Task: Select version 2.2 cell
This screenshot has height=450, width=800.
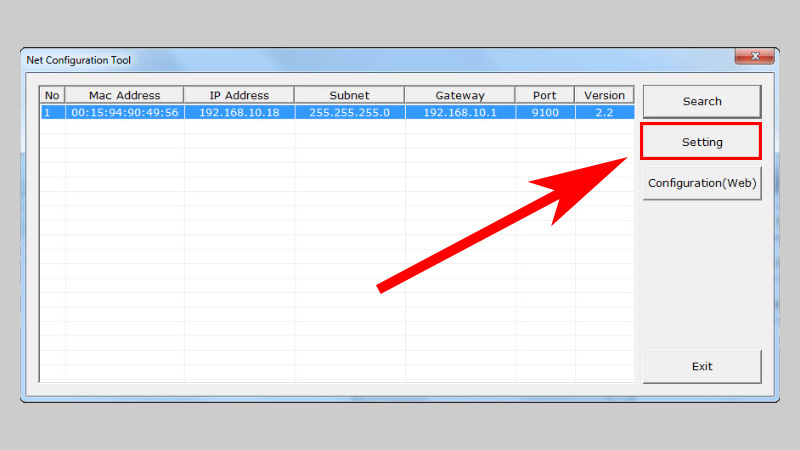Action: [605, 112]
